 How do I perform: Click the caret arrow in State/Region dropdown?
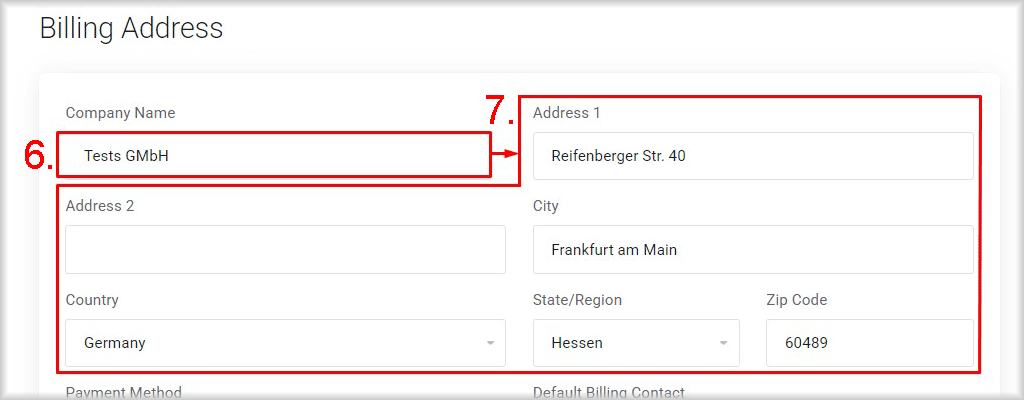coord(724,343)
